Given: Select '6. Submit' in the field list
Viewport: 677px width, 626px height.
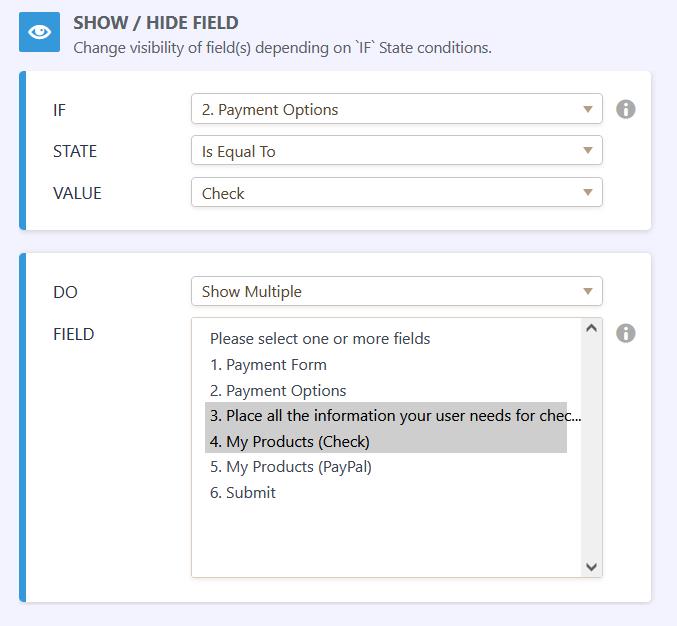Looking at the screenshot, I should tap(251, 493).
